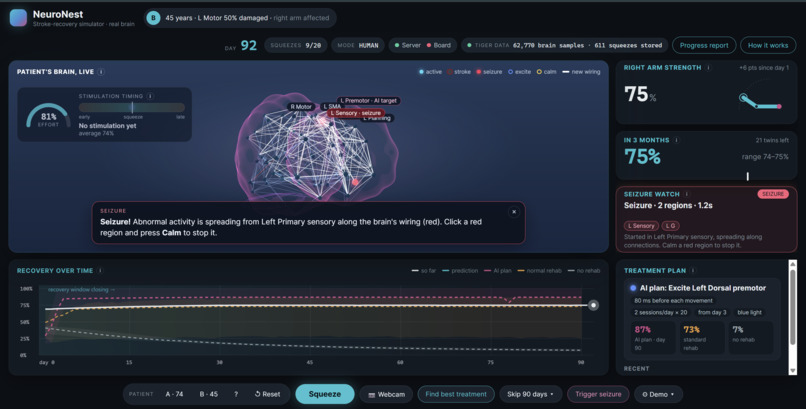Viewport: 806px width, 409px height.
Task: Click the Trigger seizure button
Action: coord(598,394)
